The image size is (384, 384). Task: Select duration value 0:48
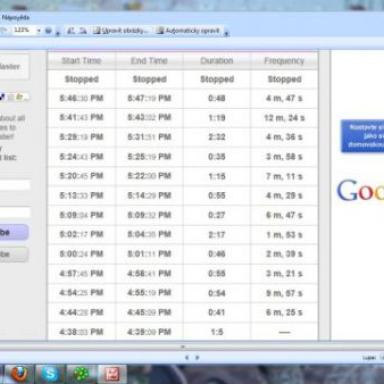tap(217, 98)
